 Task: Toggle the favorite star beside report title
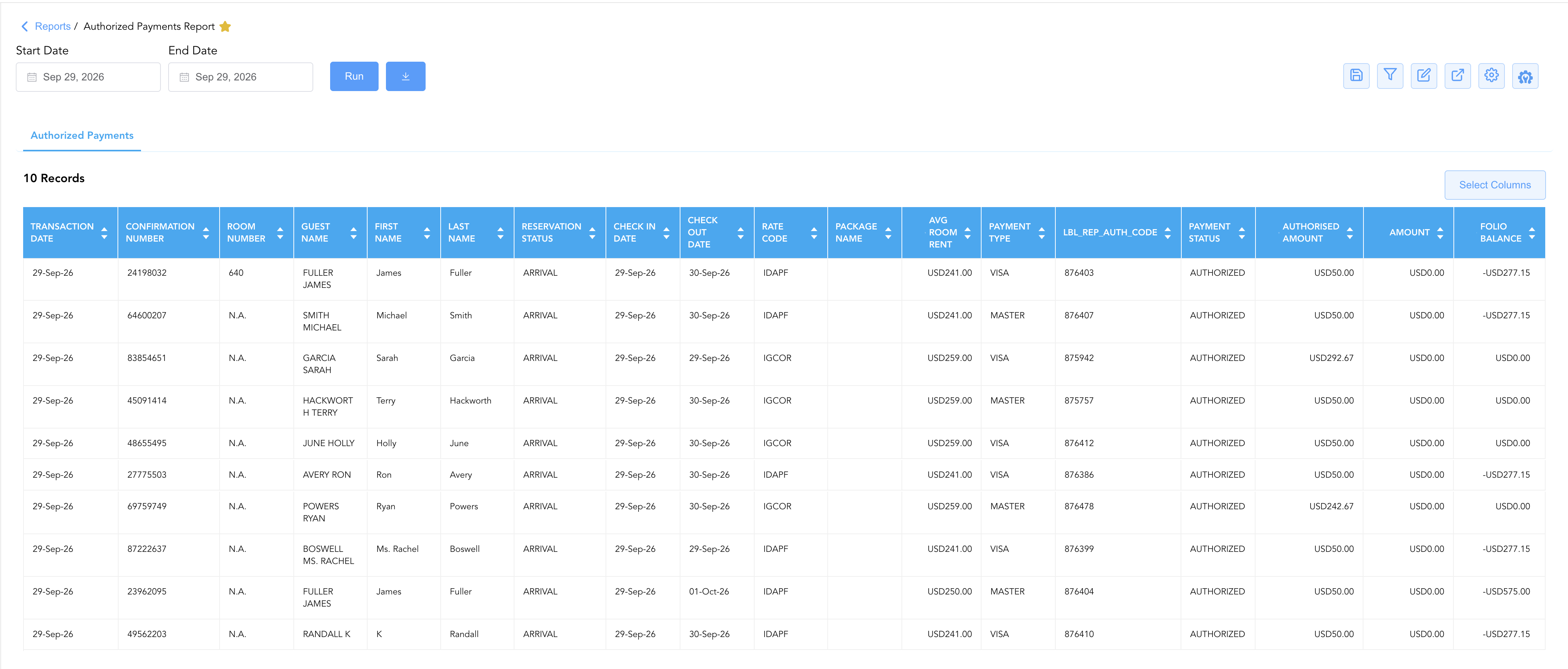[x=225, y=26]
